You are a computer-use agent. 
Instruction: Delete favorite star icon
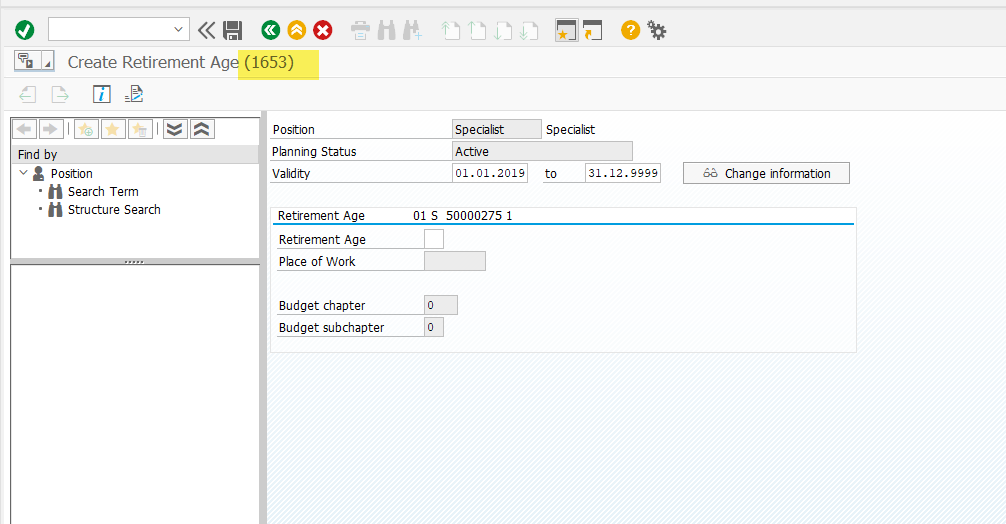pos(140,129)
